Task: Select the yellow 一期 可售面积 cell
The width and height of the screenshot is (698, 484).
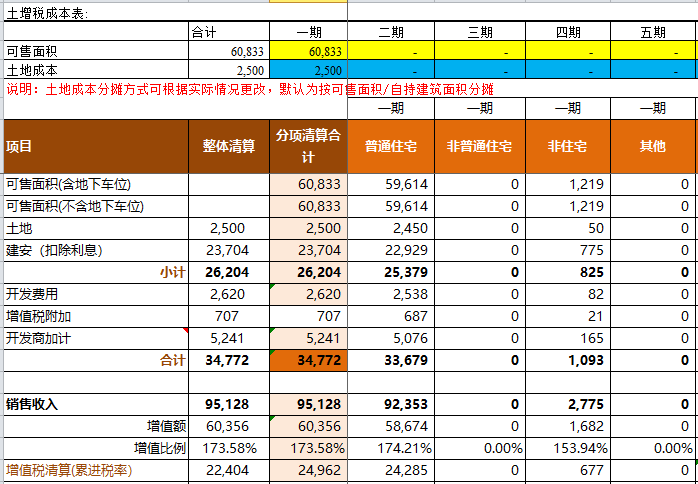Action: (308, 50)
